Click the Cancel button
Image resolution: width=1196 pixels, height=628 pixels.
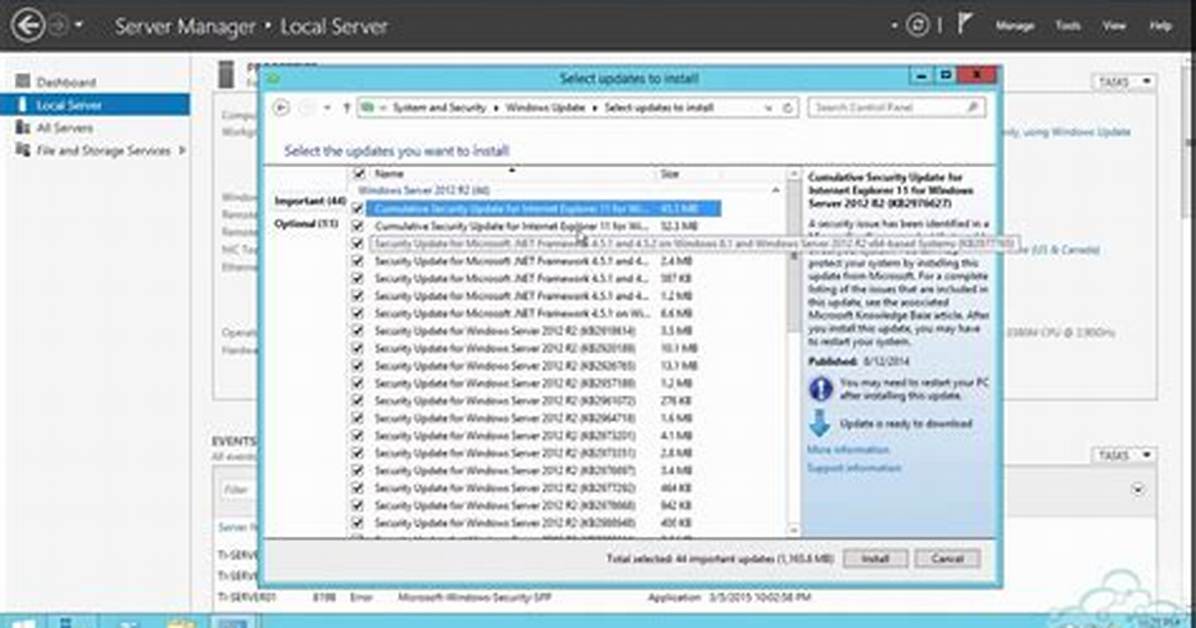[947, 559]
